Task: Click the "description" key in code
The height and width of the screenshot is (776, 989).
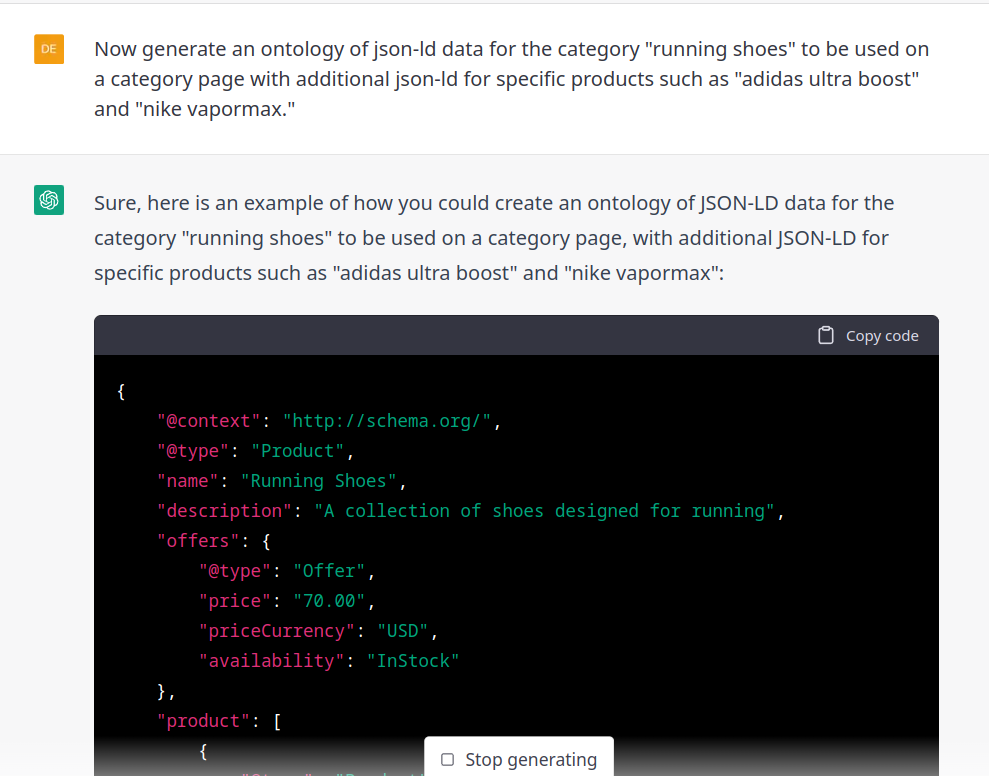Action: 225,511
